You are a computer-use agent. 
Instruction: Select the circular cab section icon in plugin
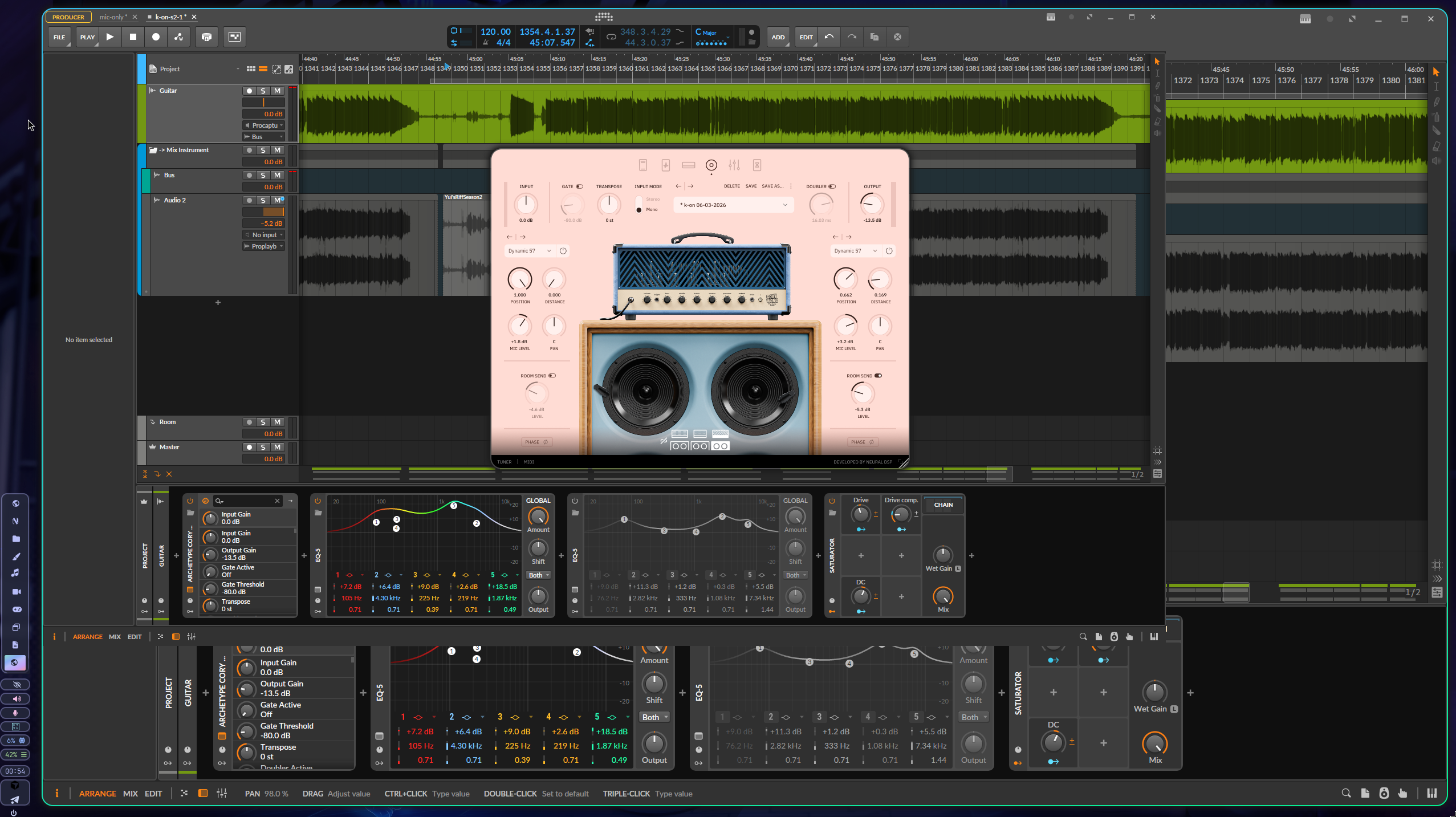tap(711, 165)
